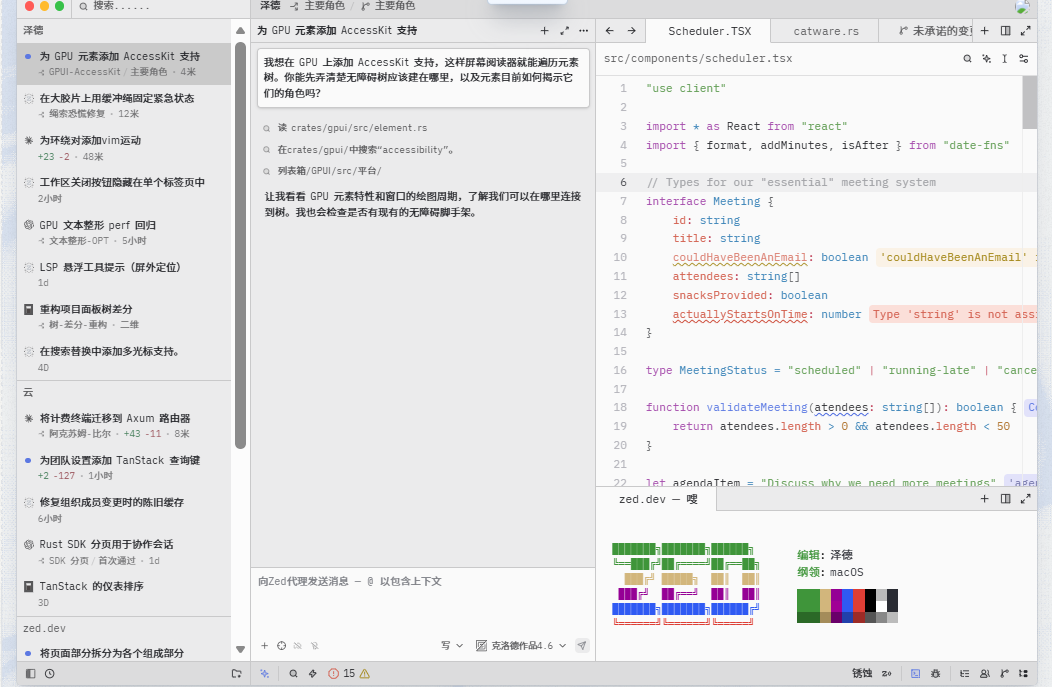Open collaboration panel people icon
The width and height of the screenshot is (1052, 687).
pyautogui.click(x=984, y=674)
